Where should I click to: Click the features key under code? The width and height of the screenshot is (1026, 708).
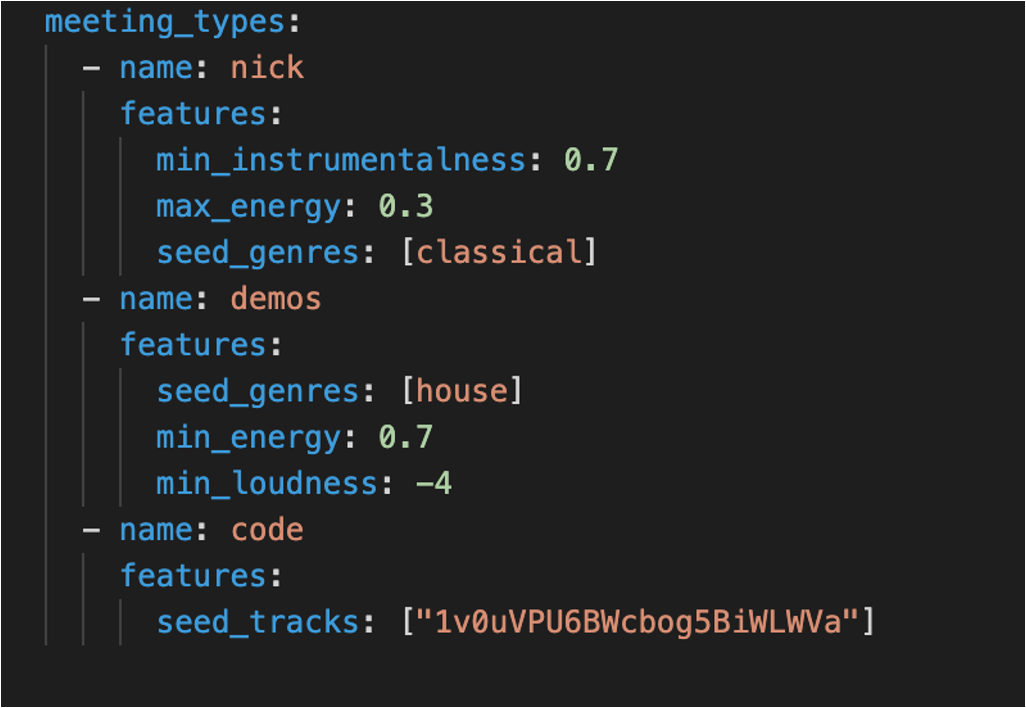point(193,576)
